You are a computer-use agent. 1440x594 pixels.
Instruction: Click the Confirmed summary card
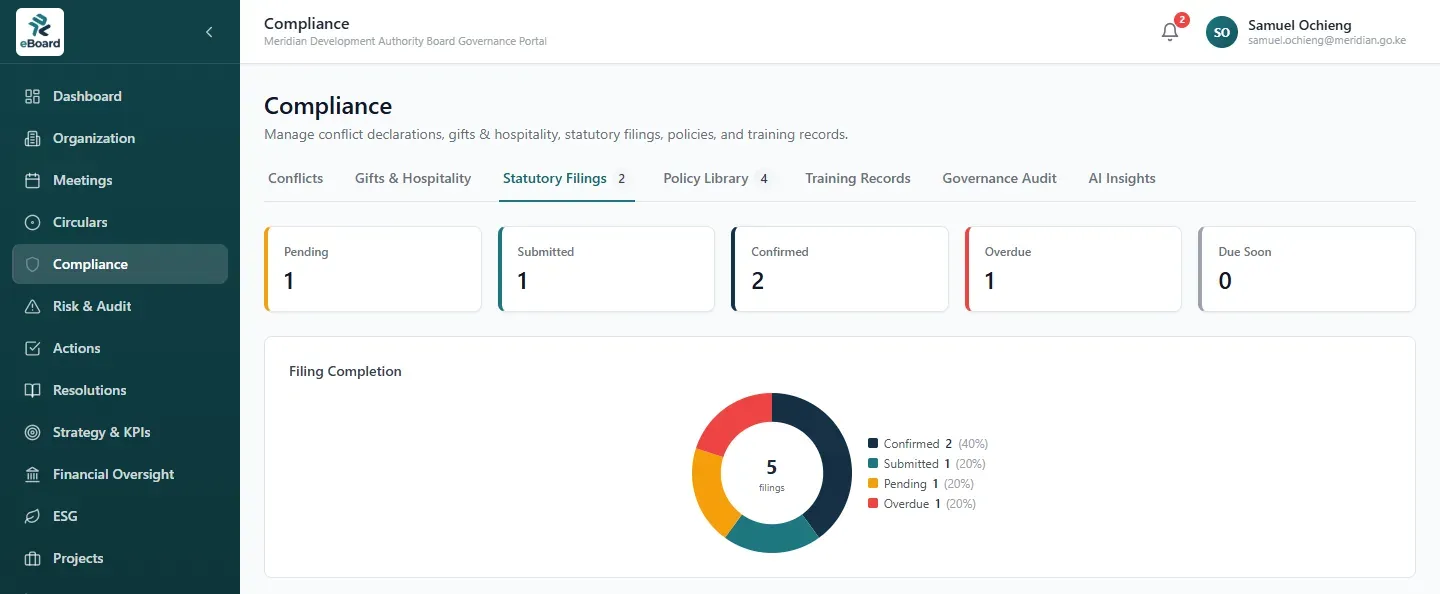coord(840,269)
